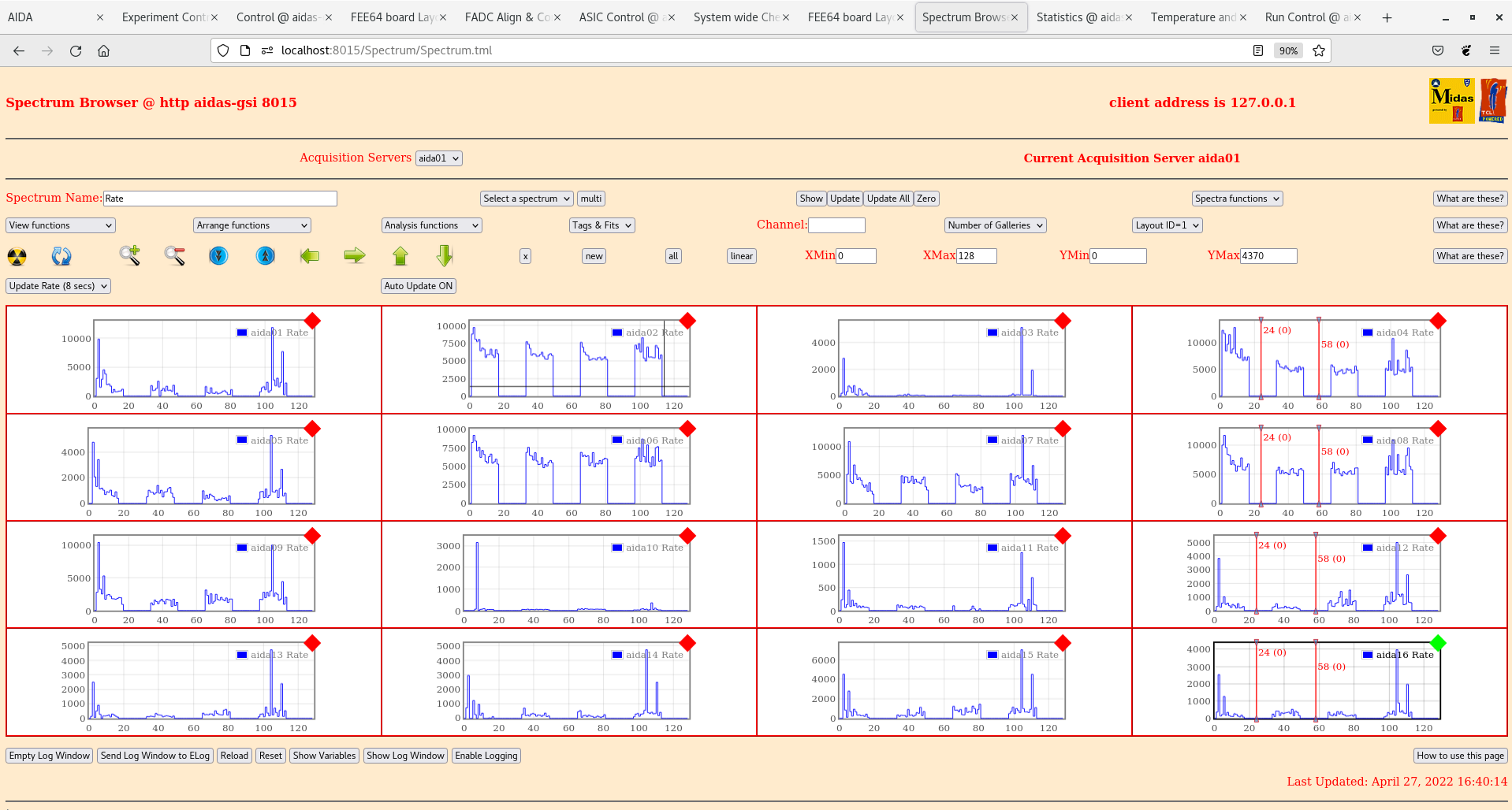Screen dimensions: 1512x810
Task: Click the XMax input field
Action: 977,256
